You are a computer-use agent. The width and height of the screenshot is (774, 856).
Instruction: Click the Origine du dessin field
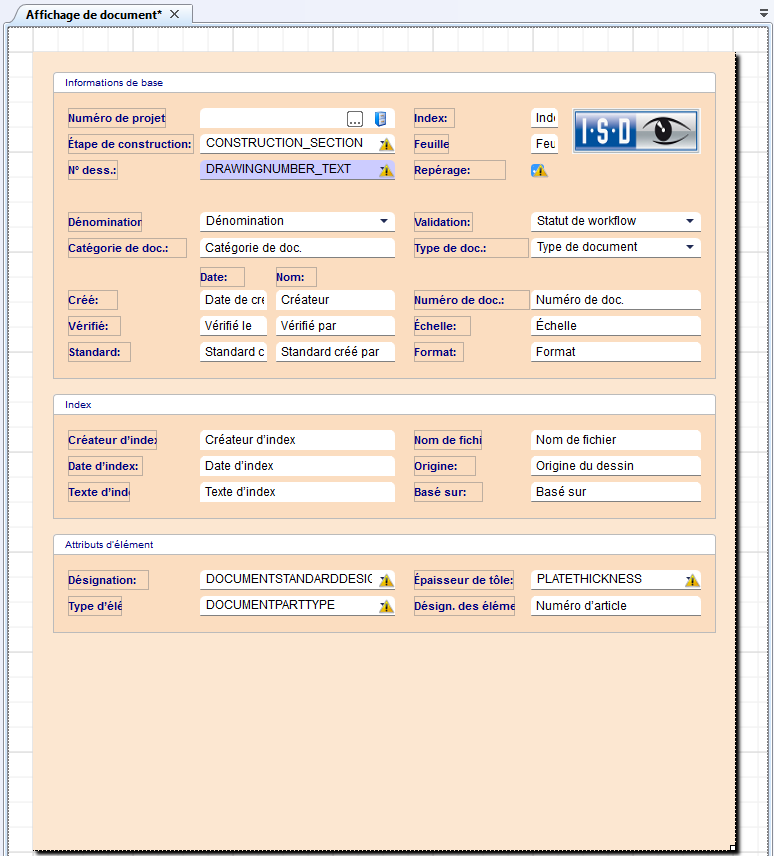(x=616, y=466)
